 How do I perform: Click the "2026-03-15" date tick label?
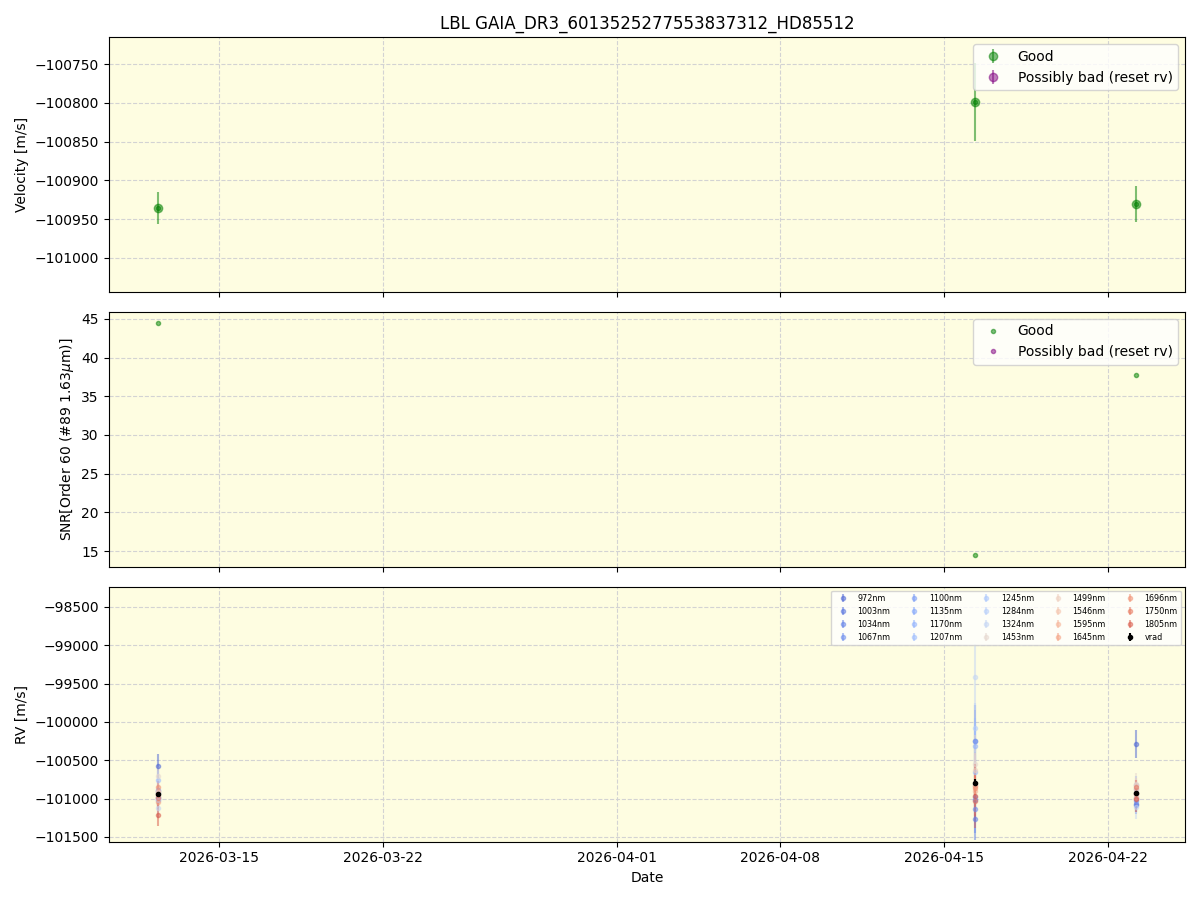[219, 857]
